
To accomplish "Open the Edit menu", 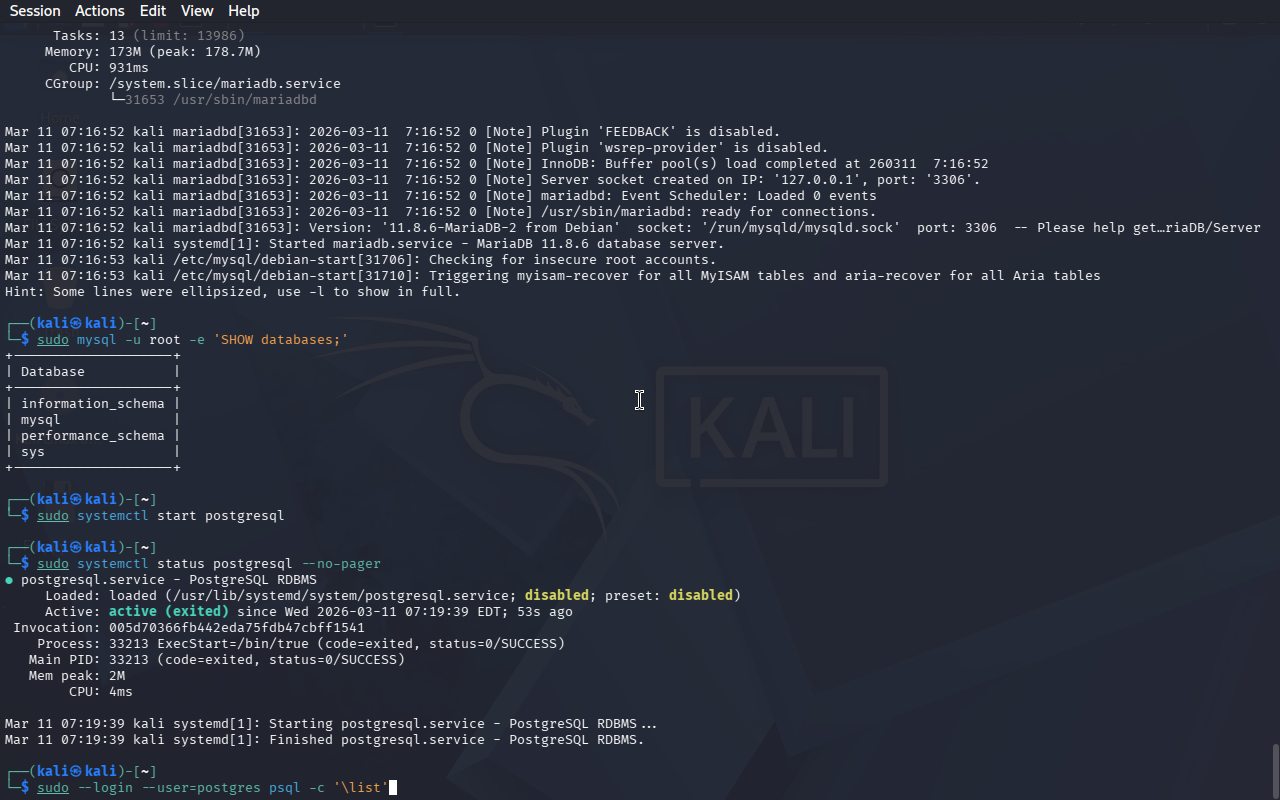I will [x=153, y=11].
